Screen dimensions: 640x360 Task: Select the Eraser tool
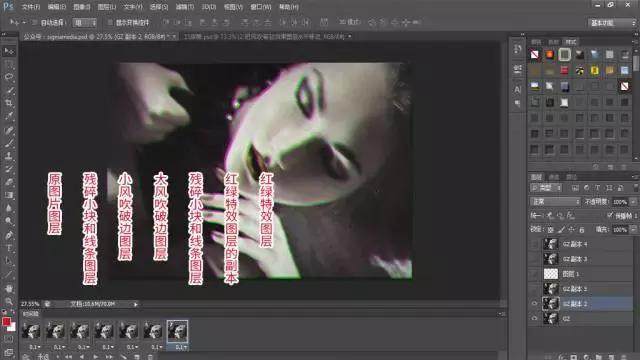[9, 182]
